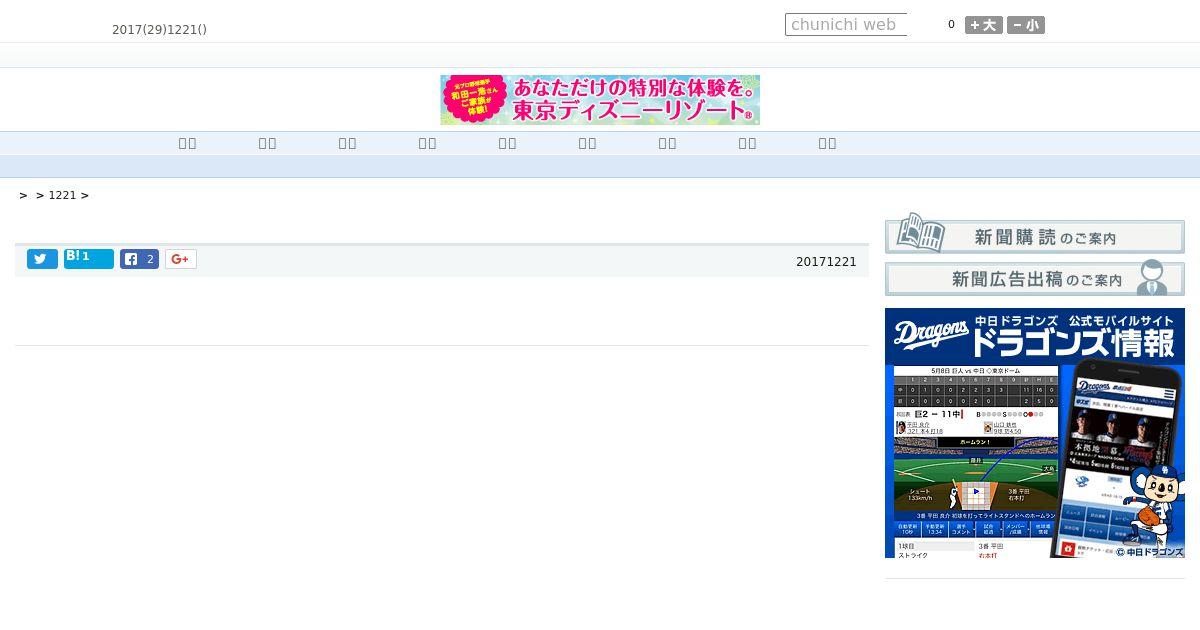Decrease font size with the −小 button
Screen dimensions: 1200x630
[1026, 25]
